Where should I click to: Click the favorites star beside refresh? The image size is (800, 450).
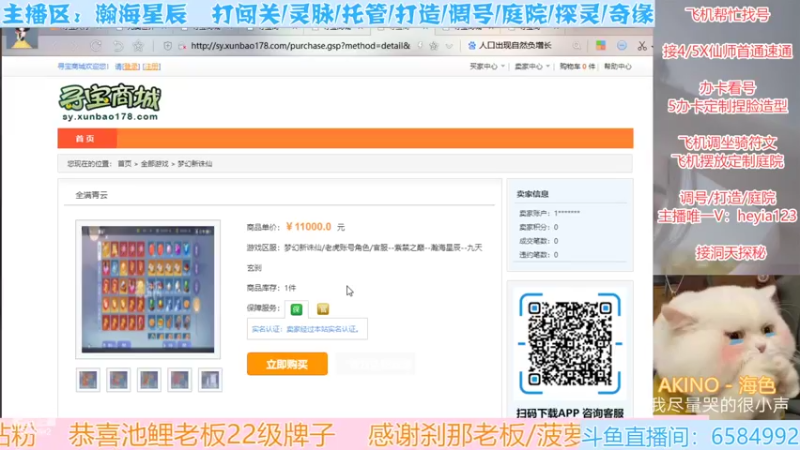click(138, 46)
